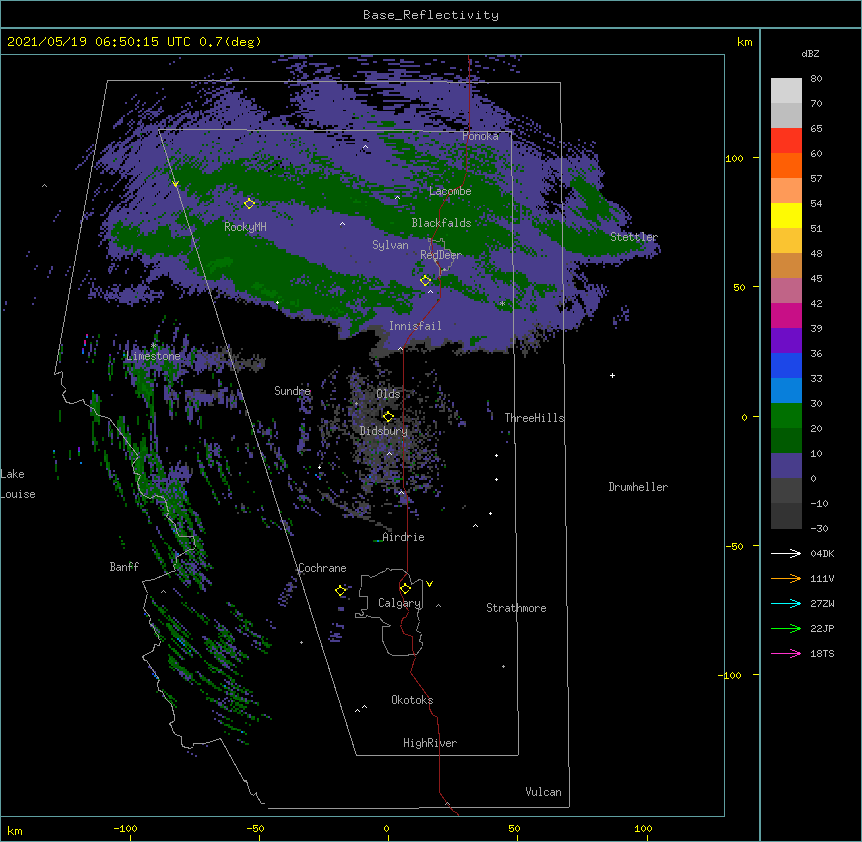Pick the yellow 51-54 dBZ swatch
The width and height of the screenshot is (862, 842).
[x=786, y=215]
